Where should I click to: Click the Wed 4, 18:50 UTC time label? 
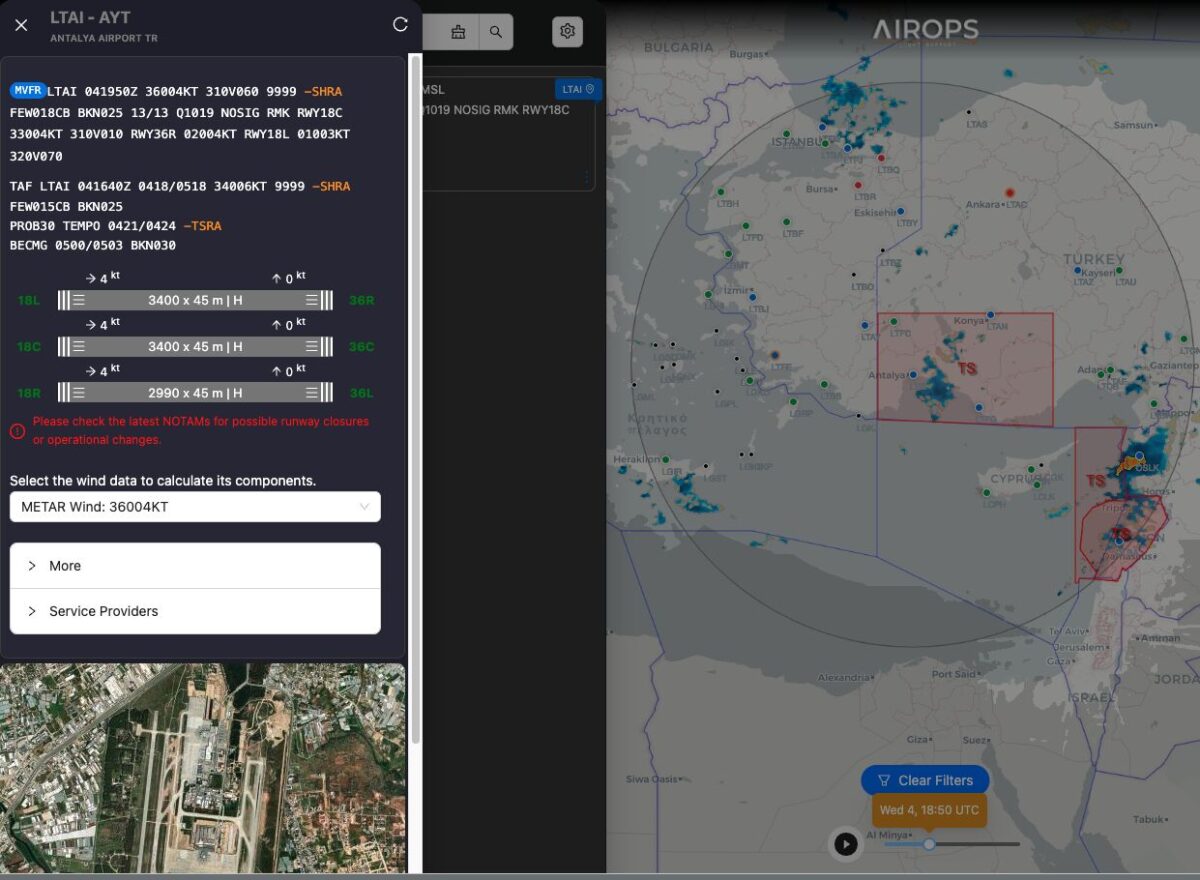[929, 810]
